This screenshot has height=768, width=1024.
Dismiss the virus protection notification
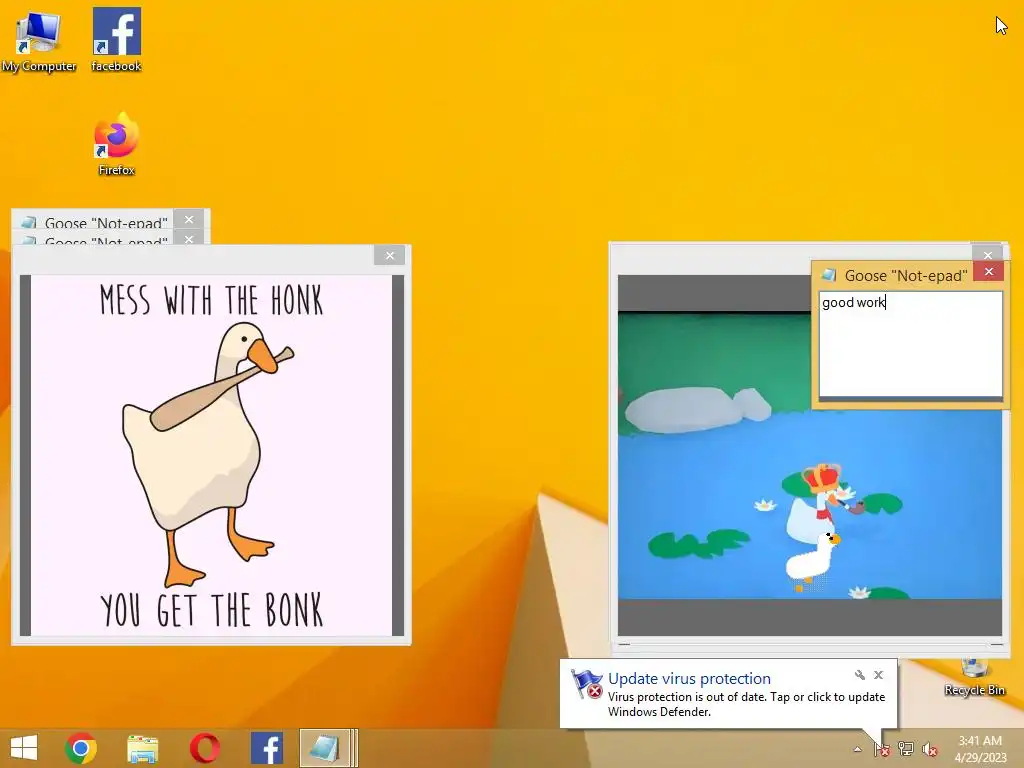(x=878, y=675)
